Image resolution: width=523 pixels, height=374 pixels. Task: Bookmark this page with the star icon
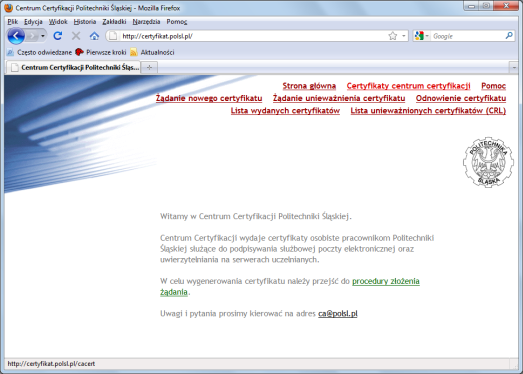click(393, 36)
